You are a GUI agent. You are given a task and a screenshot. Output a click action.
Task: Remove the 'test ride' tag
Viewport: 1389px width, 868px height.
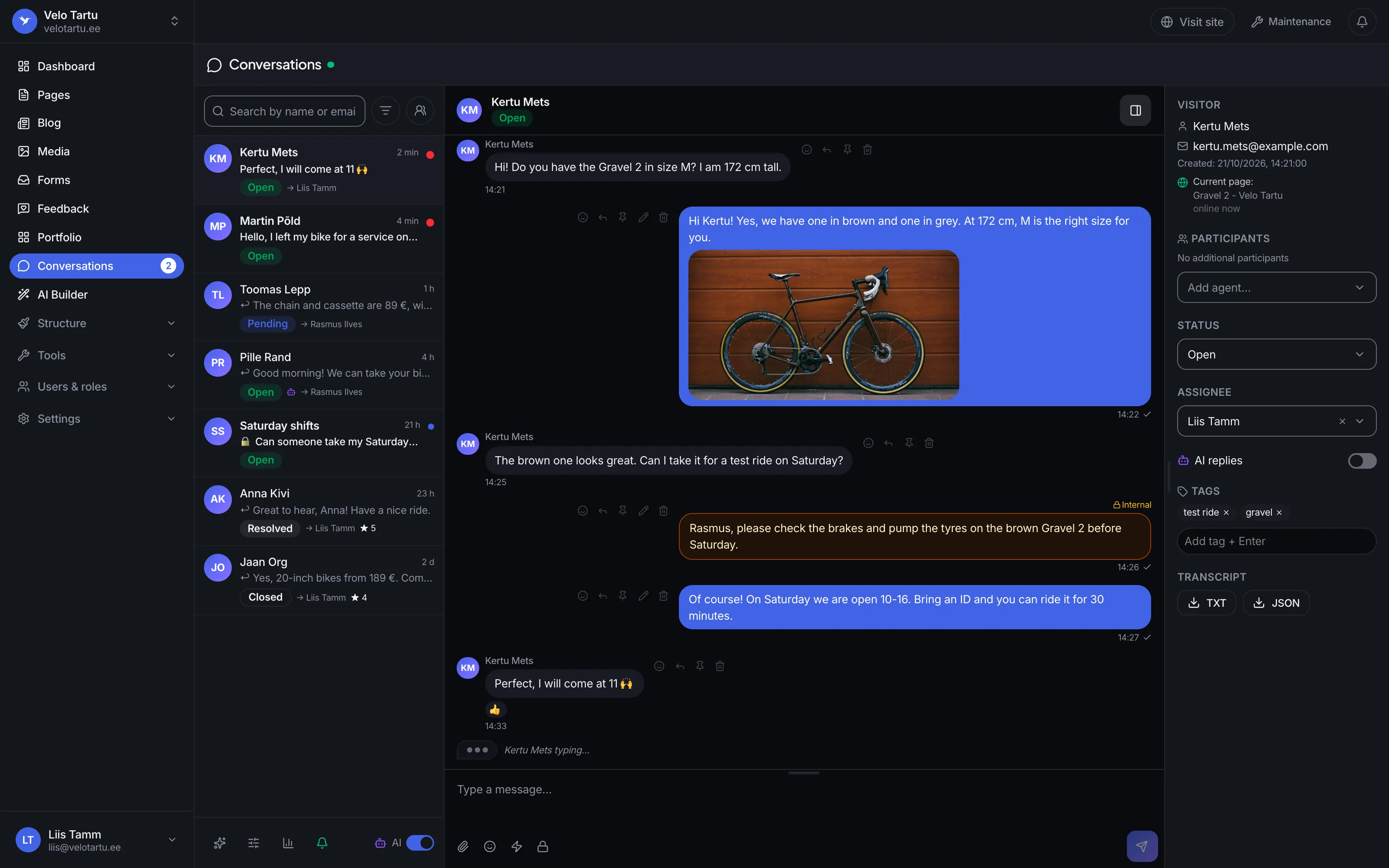point(1226,513)
